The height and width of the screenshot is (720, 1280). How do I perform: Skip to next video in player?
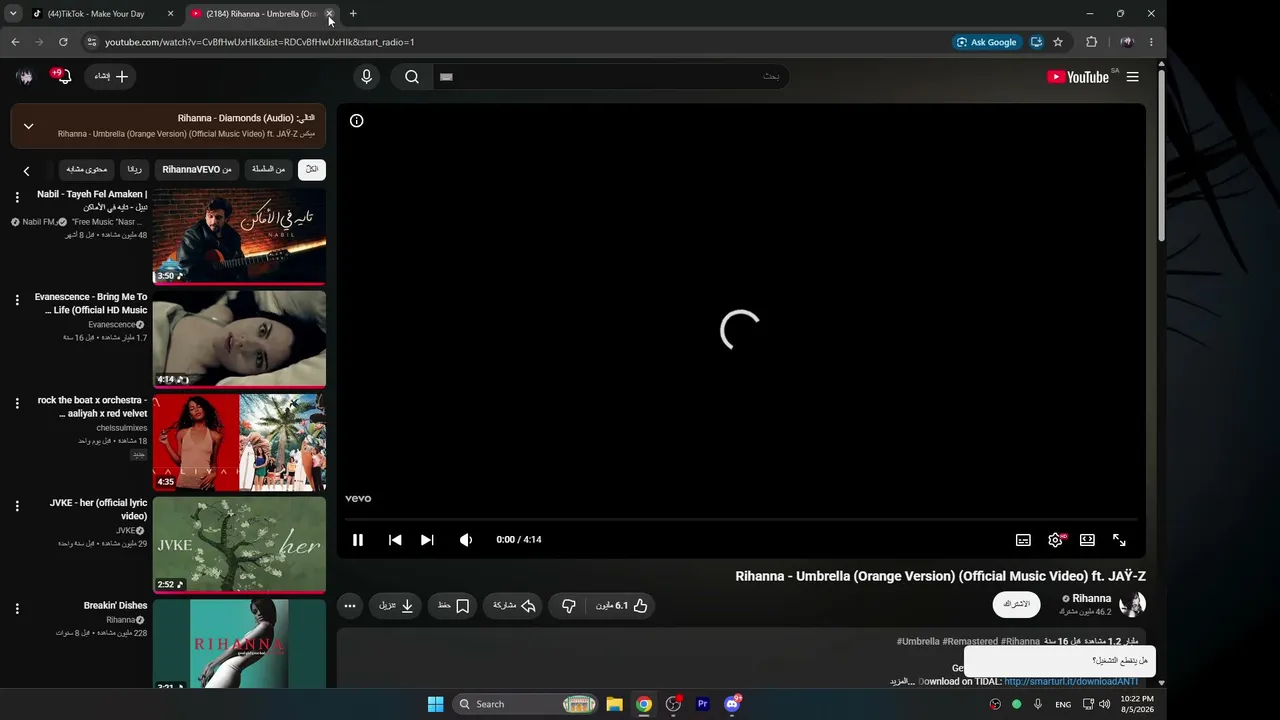[x=427, y=540]
